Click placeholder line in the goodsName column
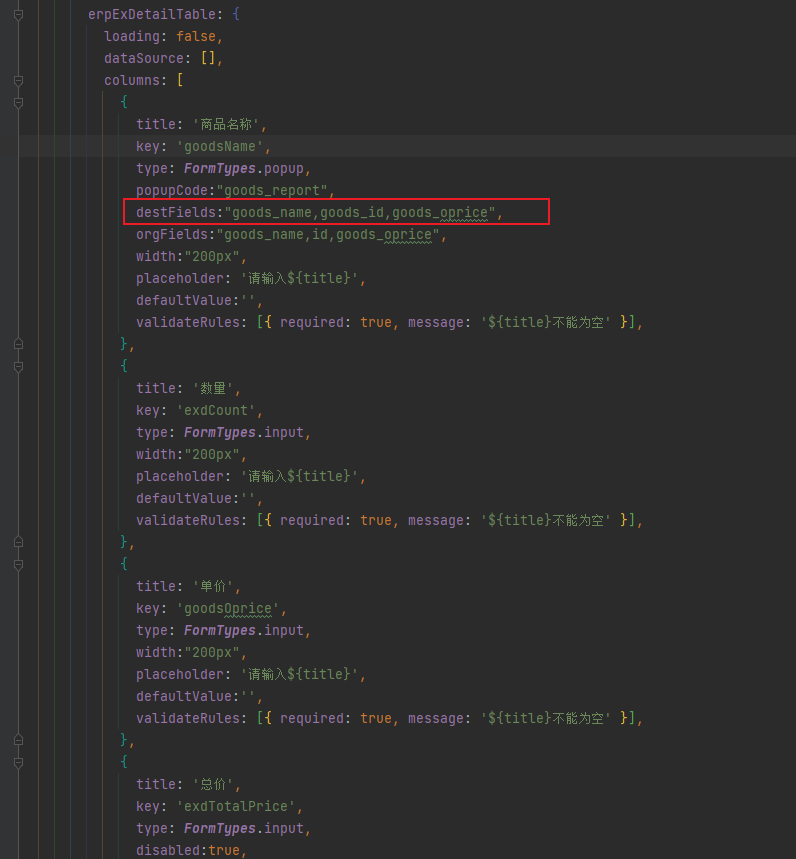Screen dimensions: 796x859 click(x=251, y=278)
